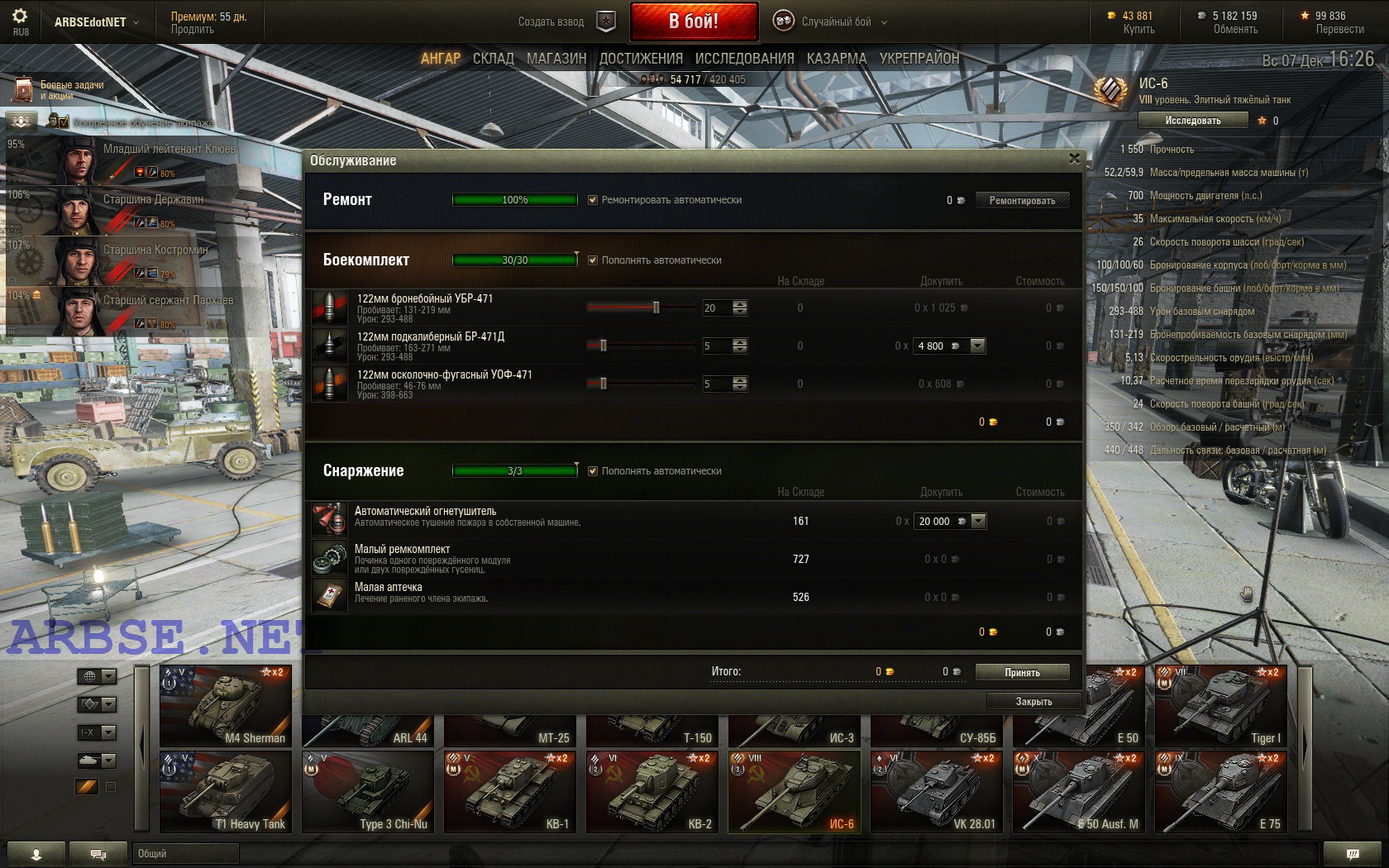This screenshot has height=868, width=1389.
Task: Switch to the ИССЛЕДОВАНИЯ tab
Action: pos(744,59)
